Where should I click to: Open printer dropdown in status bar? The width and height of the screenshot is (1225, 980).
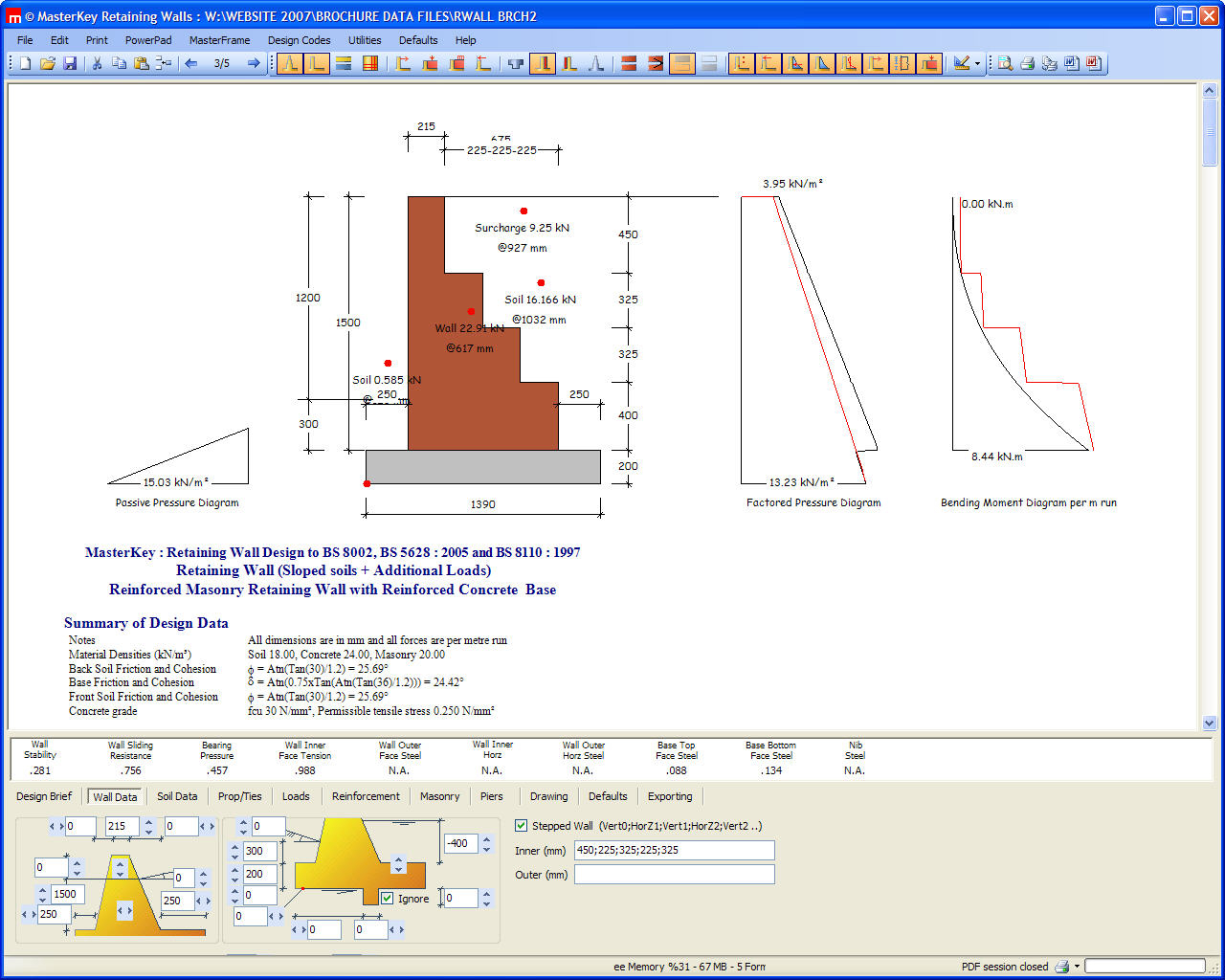pyautogui.click(x=1077, y=967)
